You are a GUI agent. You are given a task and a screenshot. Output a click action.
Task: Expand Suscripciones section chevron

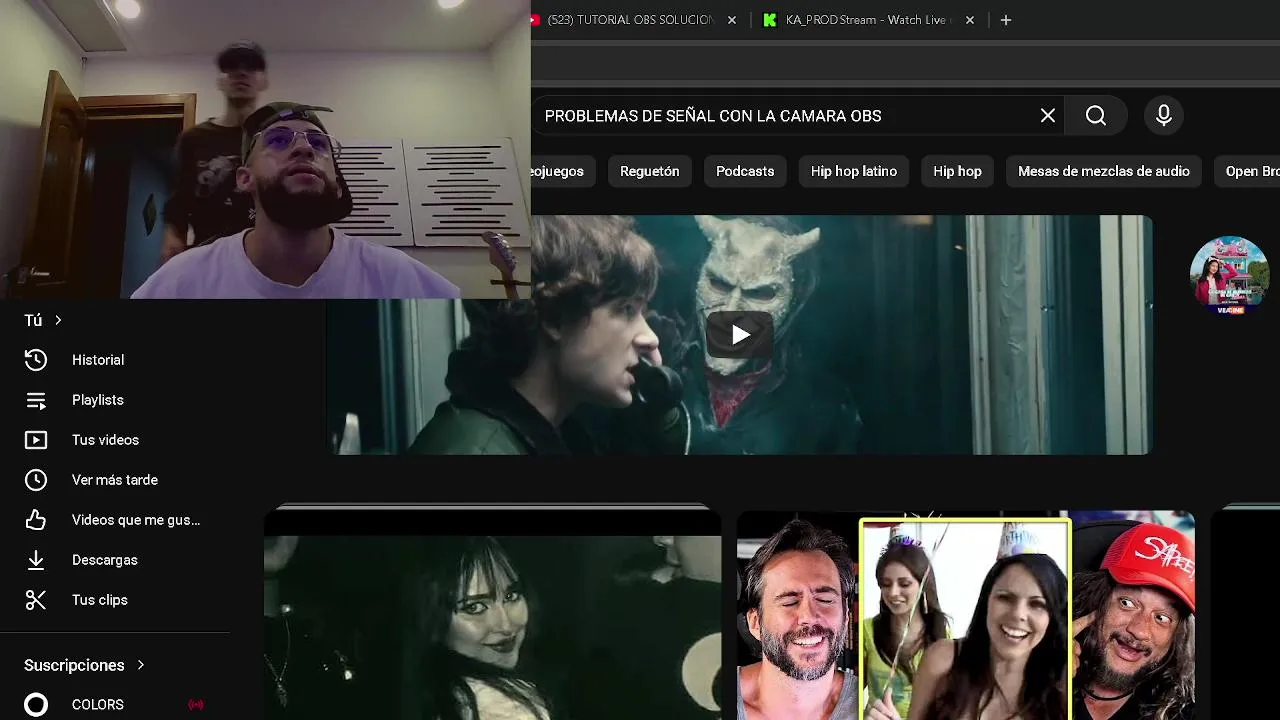point(141,665)
